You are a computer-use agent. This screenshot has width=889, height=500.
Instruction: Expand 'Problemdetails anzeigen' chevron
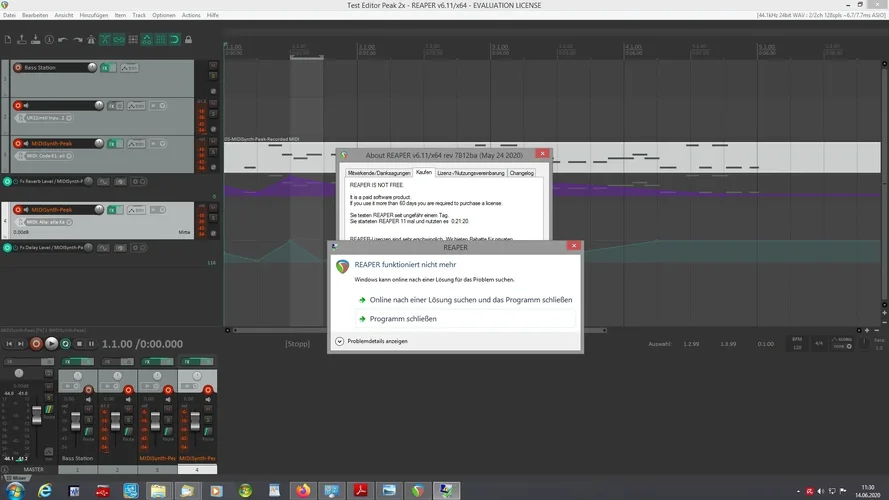(339, 341)
